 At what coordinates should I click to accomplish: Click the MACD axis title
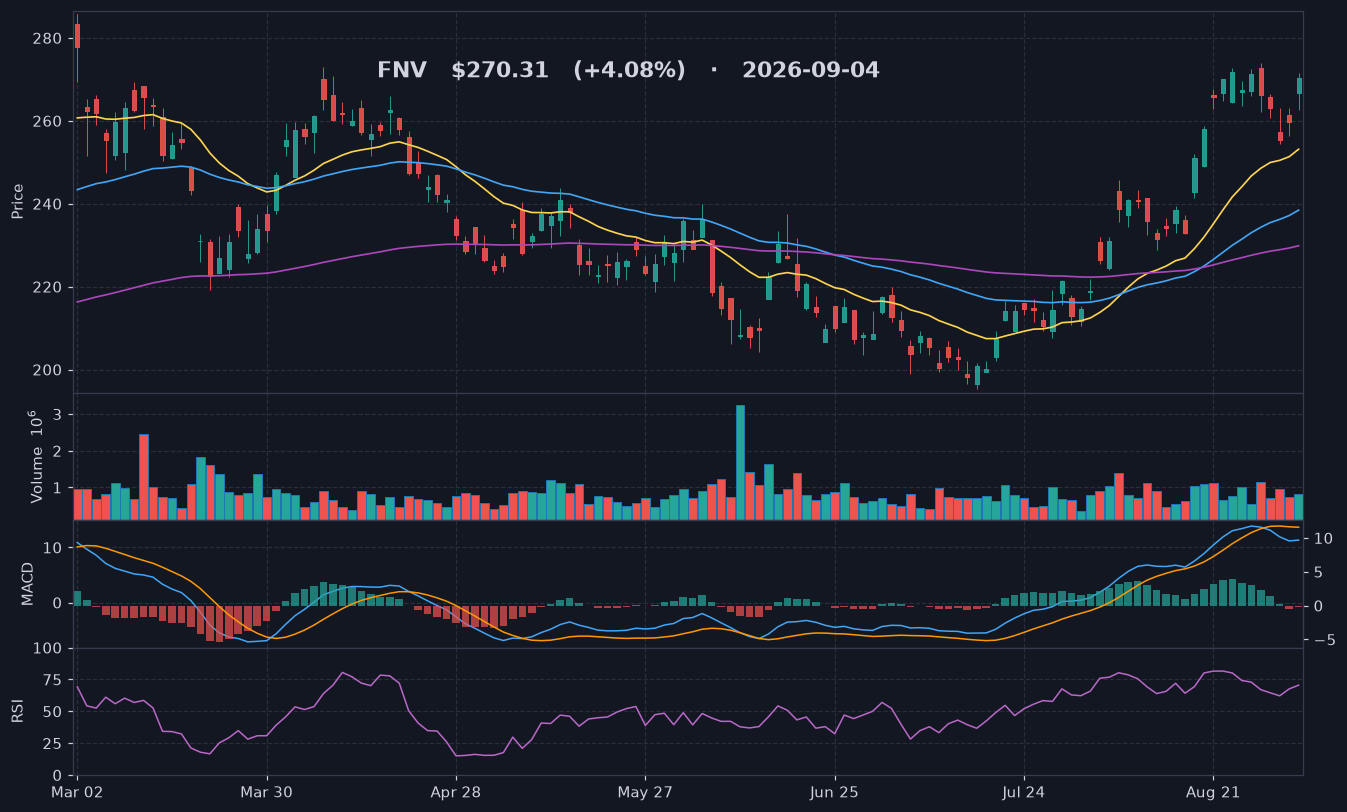pyautogui.click(x=28, y=584)
